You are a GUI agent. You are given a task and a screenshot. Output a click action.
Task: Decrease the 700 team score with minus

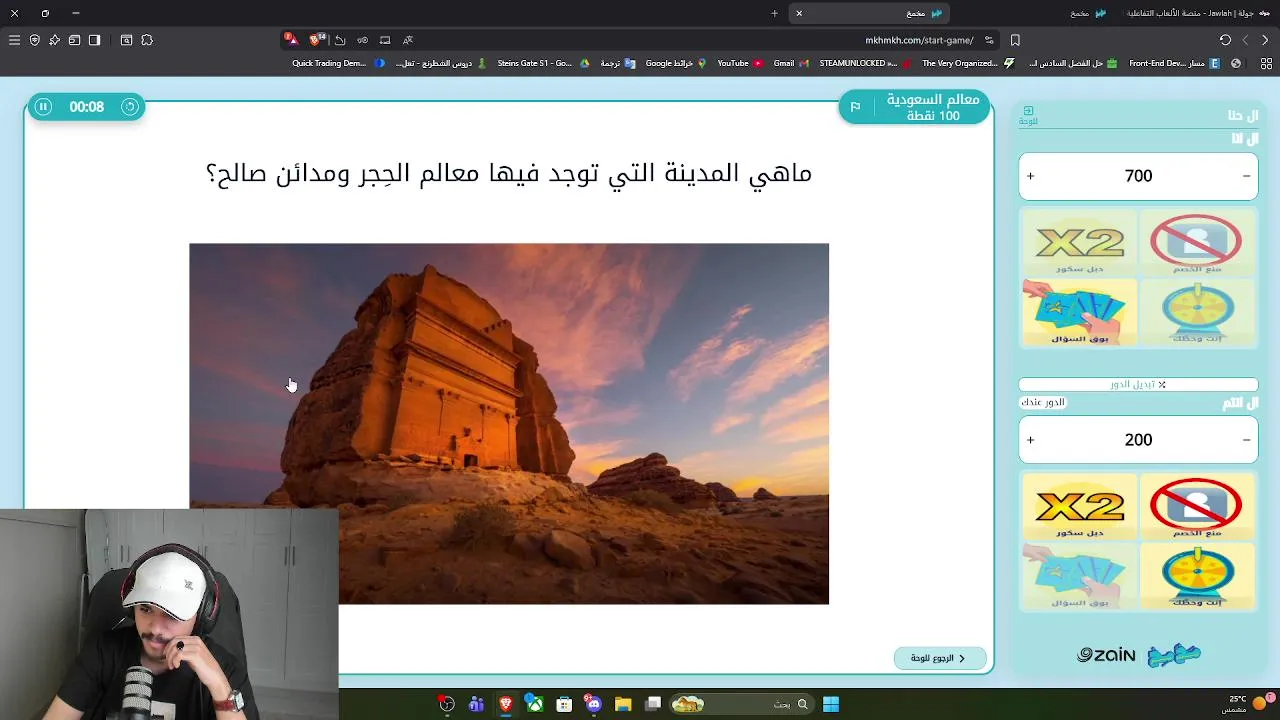pyautogui.click(x=1246, y=176)
